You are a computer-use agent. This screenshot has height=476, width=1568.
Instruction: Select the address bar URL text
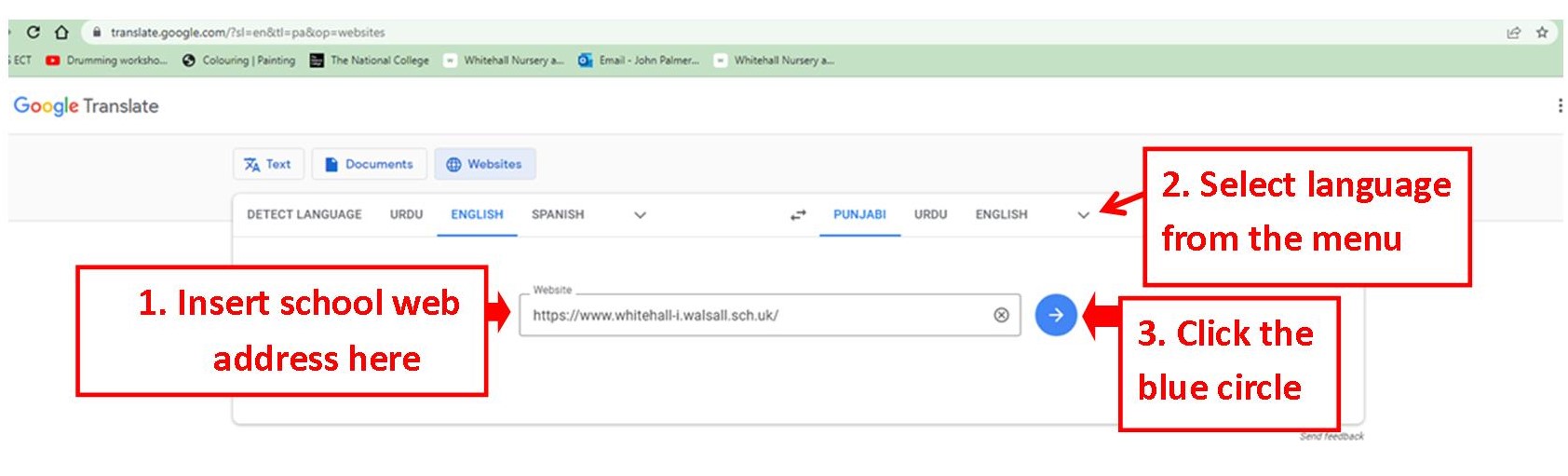pos(248,32)
